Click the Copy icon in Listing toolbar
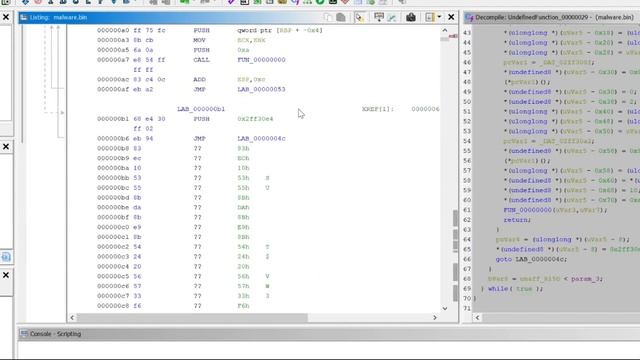 tap(328, 17)
